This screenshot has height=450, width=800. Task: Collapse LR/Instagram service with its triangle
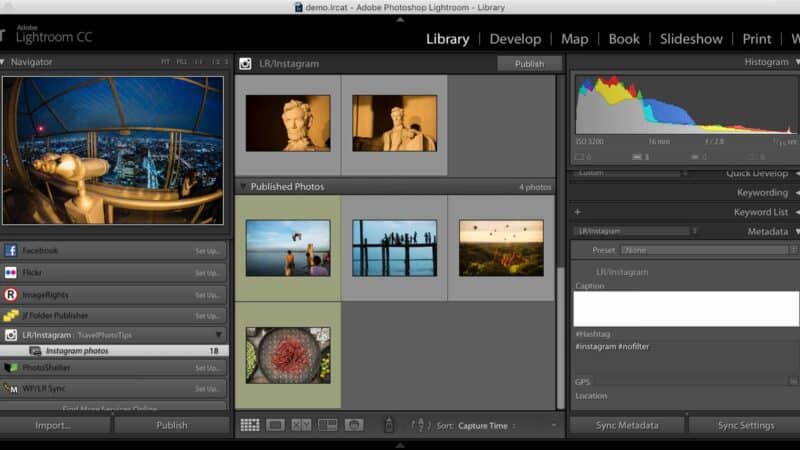[219, 335]
